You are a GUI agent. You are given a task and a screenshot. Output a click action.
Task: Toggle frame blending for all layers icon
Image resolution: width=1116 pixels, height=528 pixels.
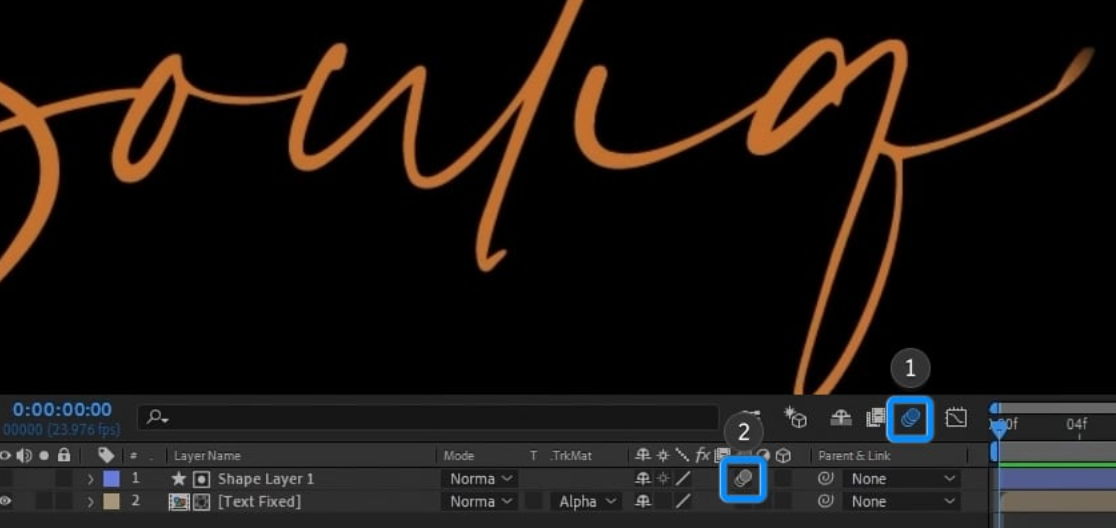[875, 418]
